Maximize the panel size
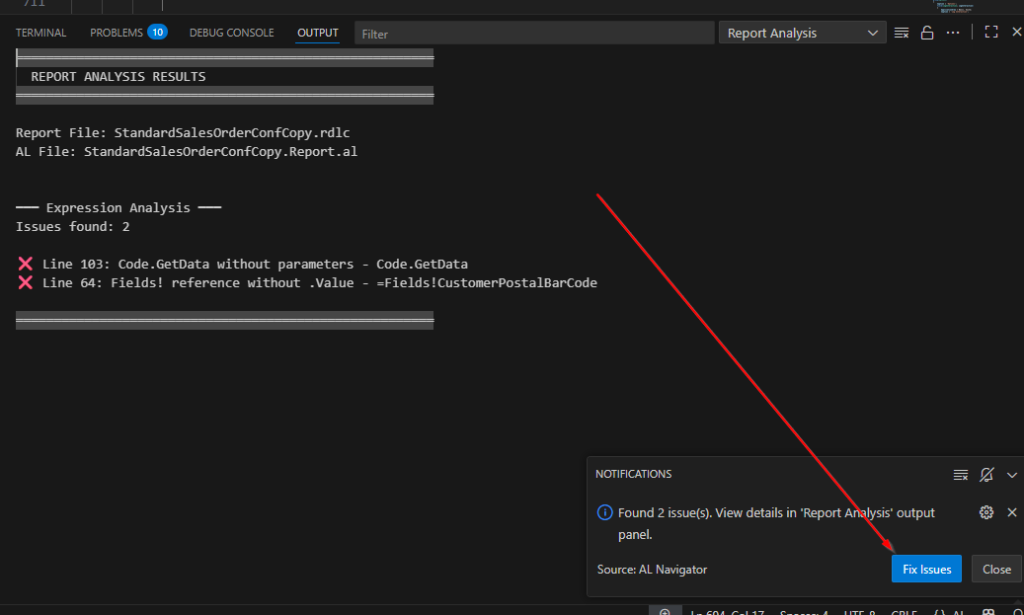The image size is (1024, 615). point(991,33)
